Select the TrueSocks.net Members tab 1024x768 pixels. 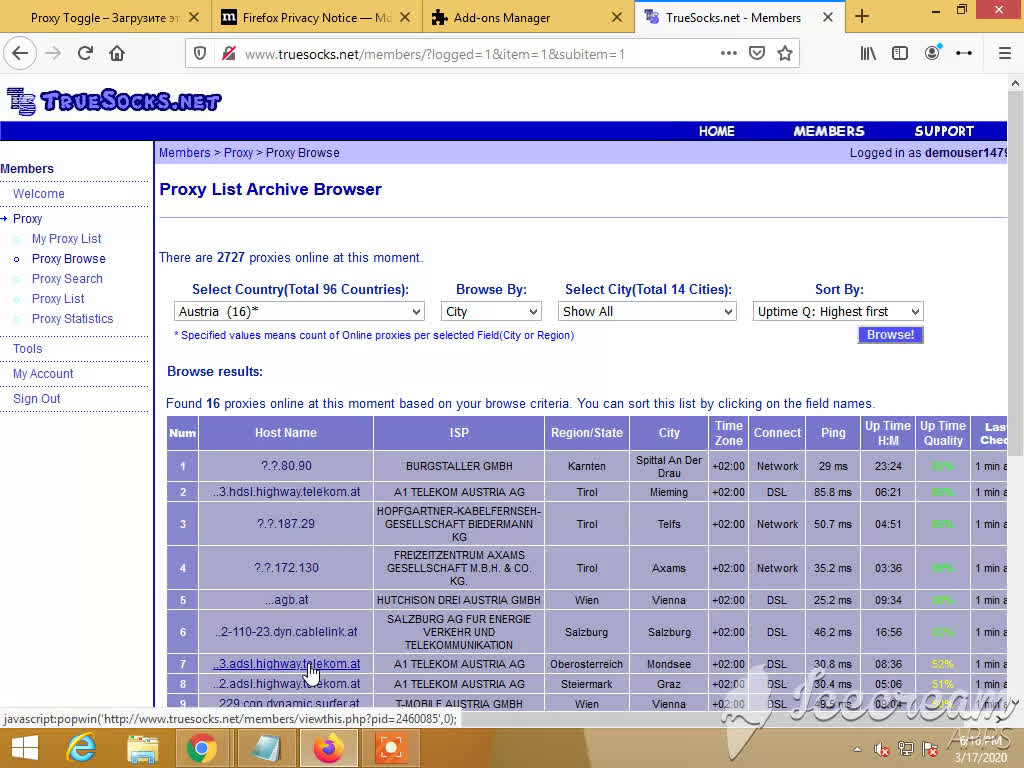click(739, 18)
